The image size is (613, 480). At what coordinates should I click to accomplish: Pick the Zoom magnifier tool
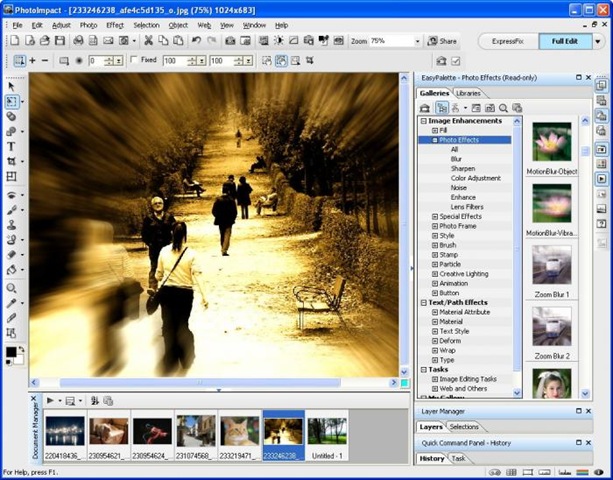(11, 288)
